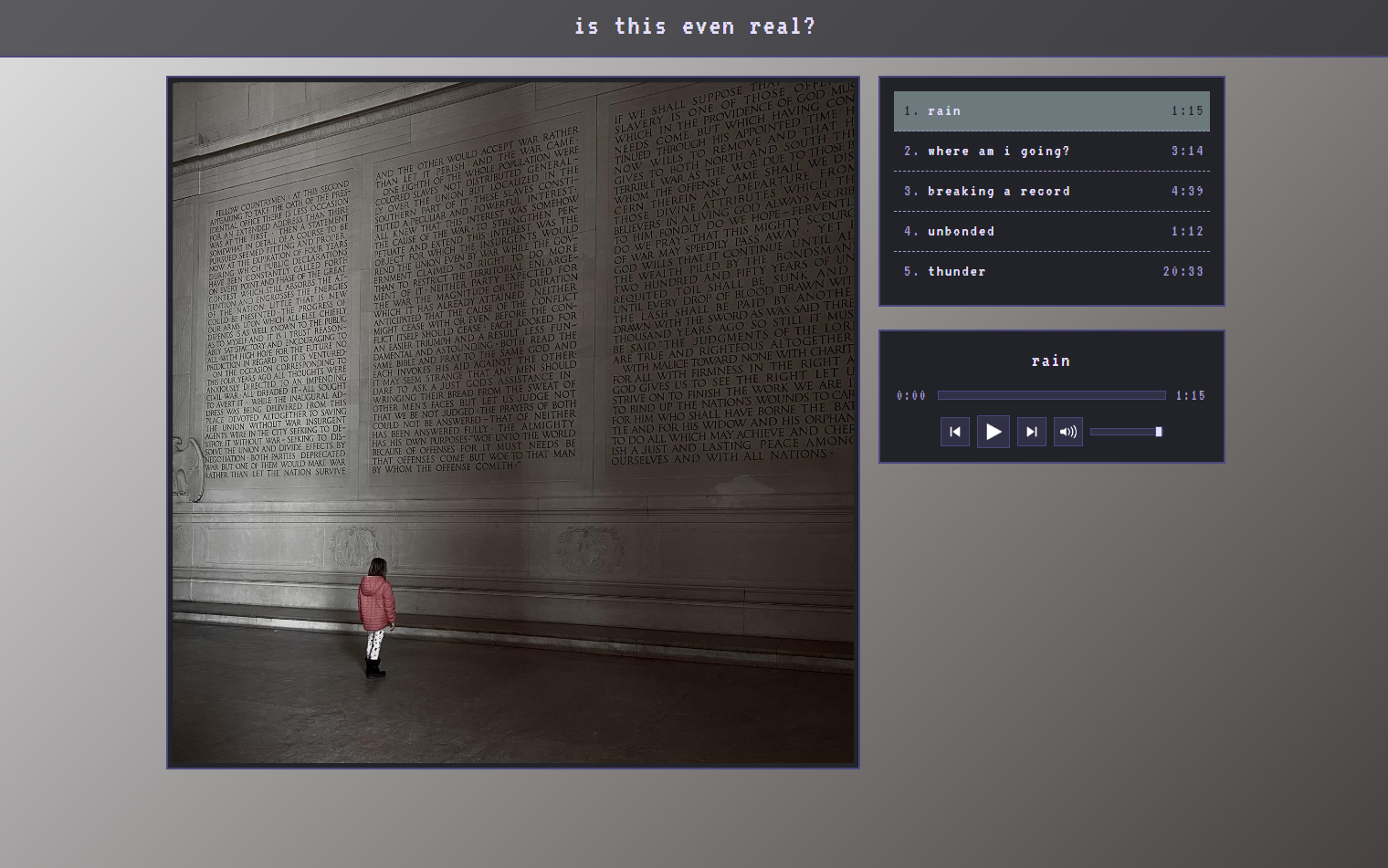
Task: Select the "unbonded" track
Action: pos(961,232)
